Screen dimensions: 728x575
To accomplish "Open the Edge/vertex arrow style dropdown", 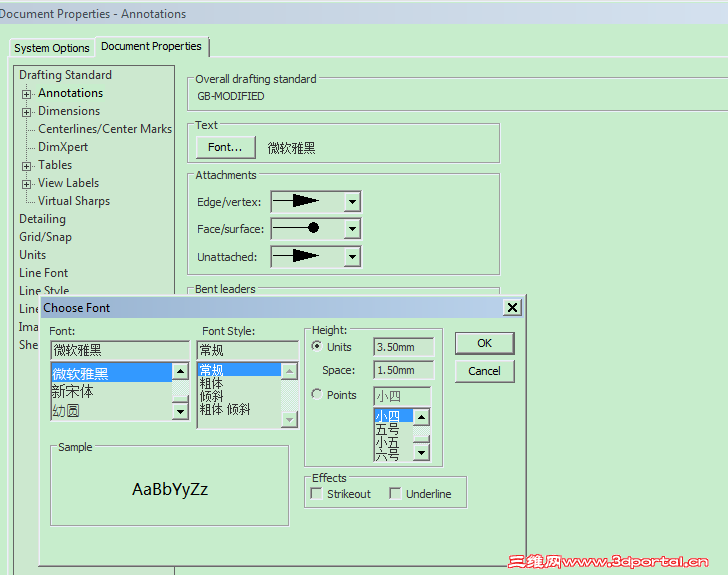I will click(x=352, y=202).
